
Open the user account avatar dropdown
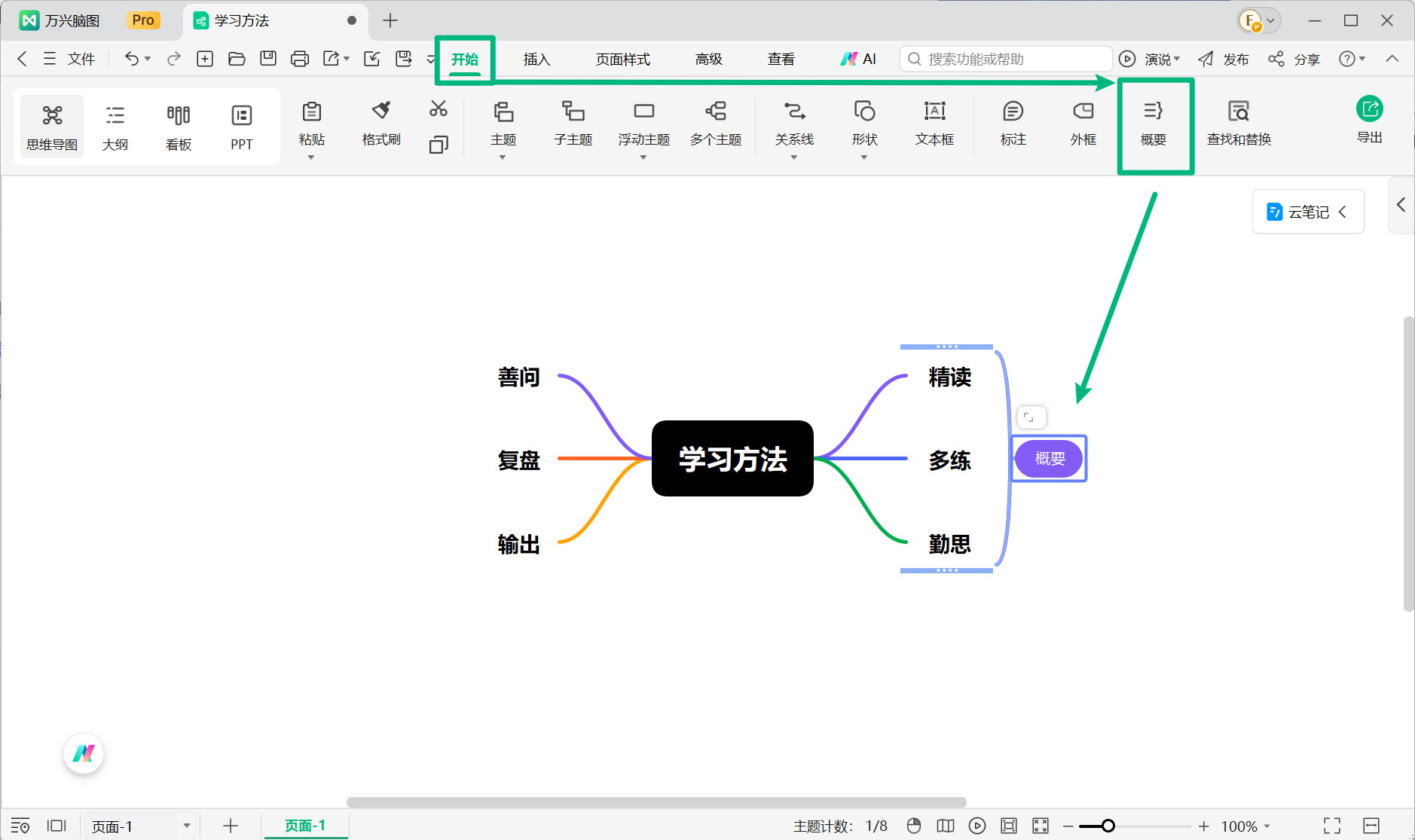pyautogui.click(x=1259, y=20)
